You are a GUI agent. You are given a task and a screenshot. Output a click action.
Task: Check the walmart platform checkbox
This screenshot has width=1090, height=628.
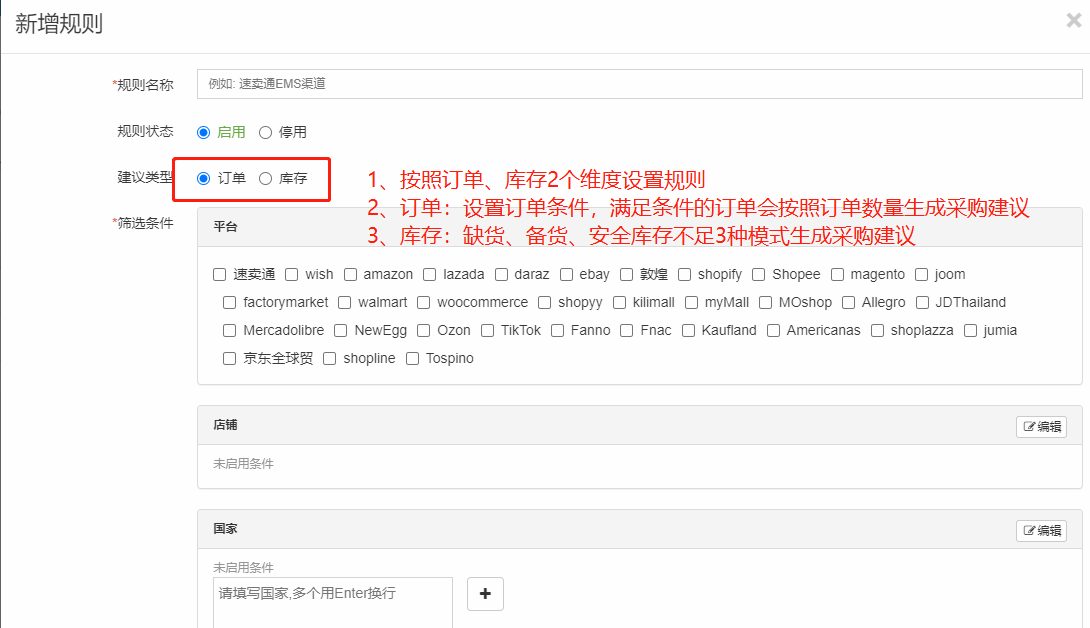345,303
